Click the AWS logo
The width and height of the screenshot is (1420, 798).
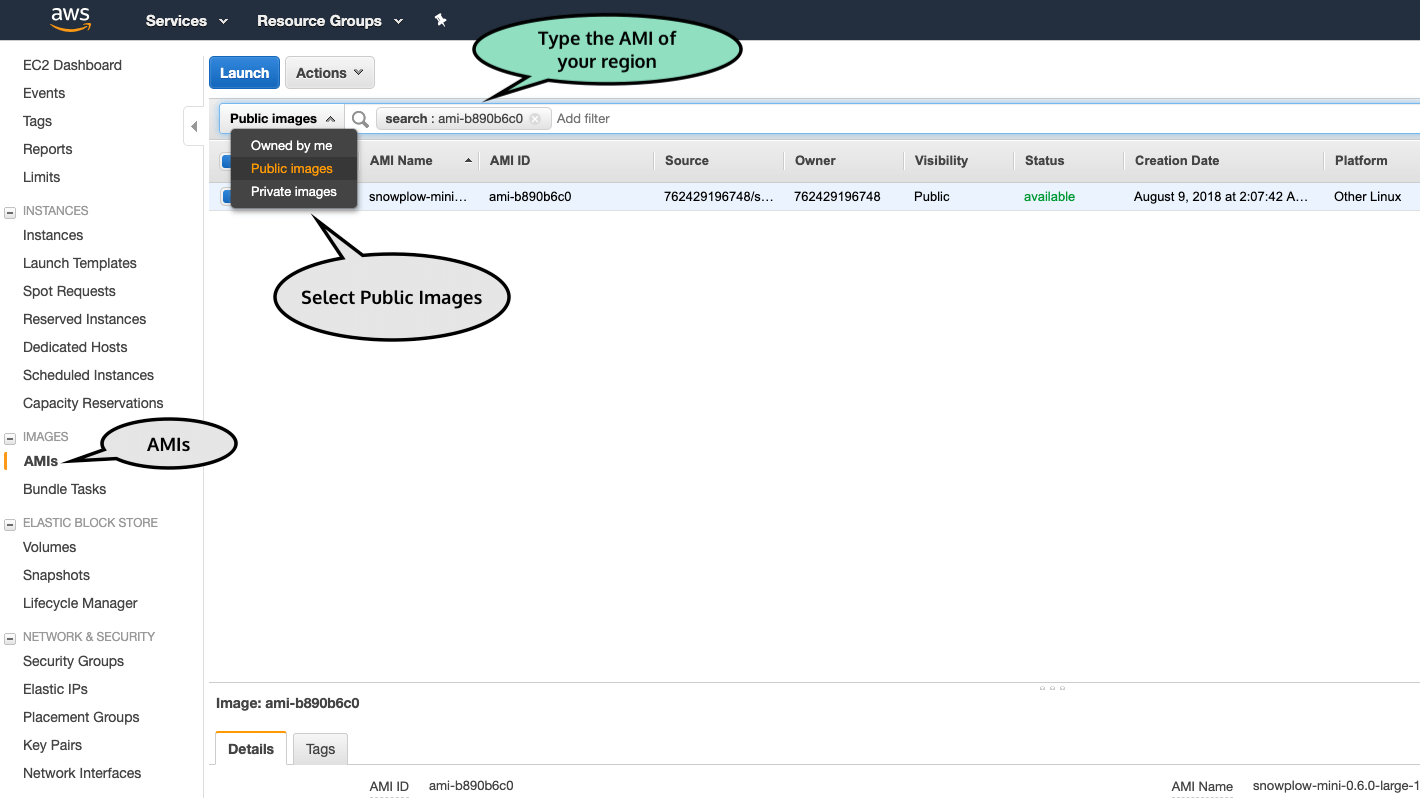click(71, 19)
